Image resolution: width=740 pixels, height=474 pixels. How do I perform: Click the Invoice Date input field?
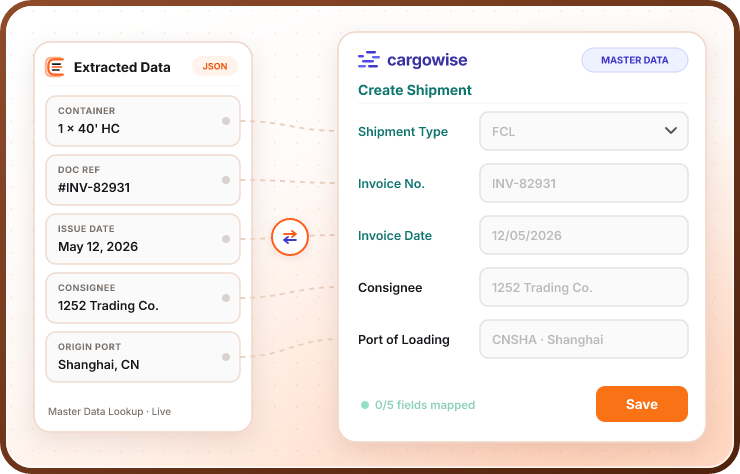point(584,235)
